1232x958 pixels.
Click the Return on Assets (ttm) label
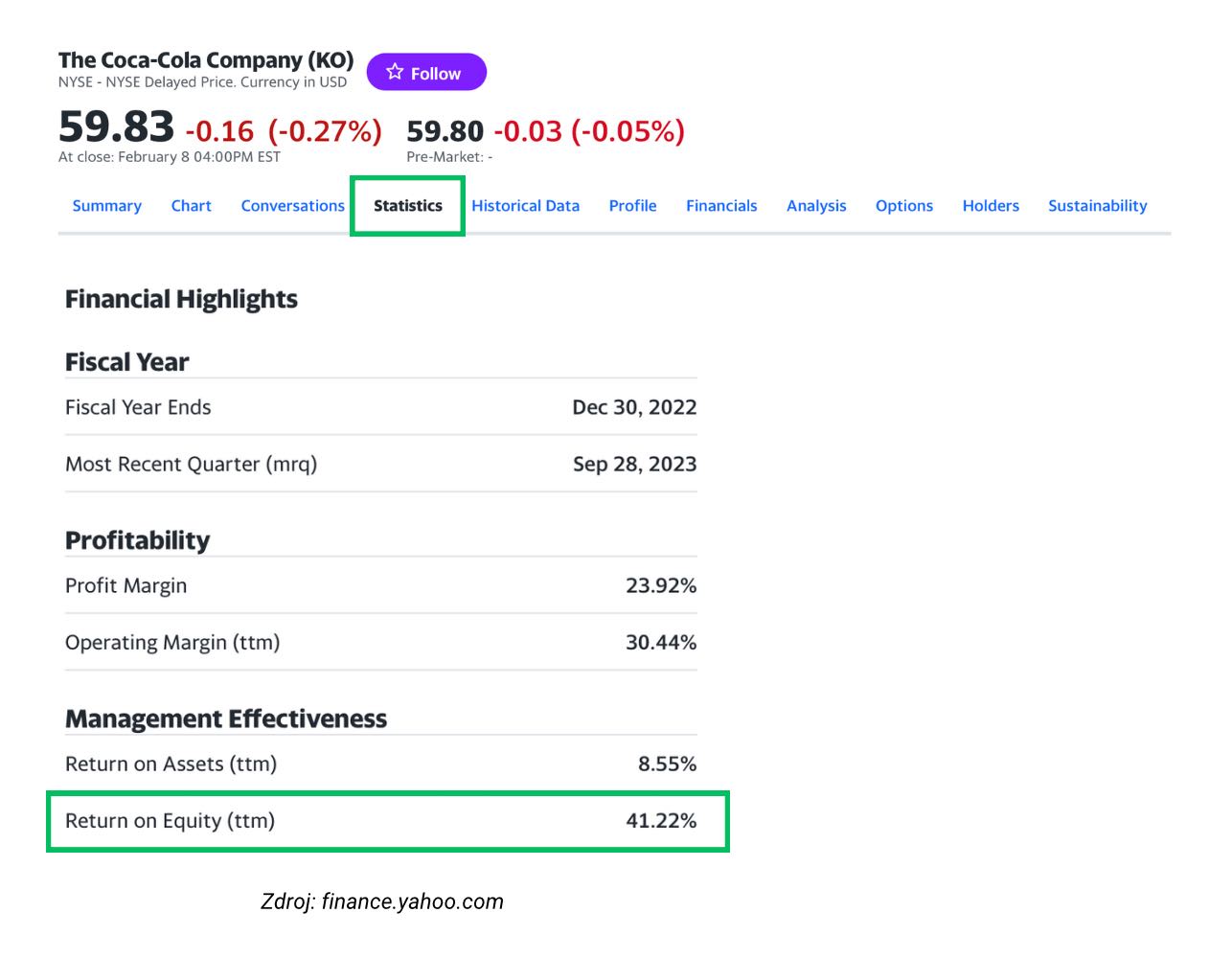coord(171,764)
